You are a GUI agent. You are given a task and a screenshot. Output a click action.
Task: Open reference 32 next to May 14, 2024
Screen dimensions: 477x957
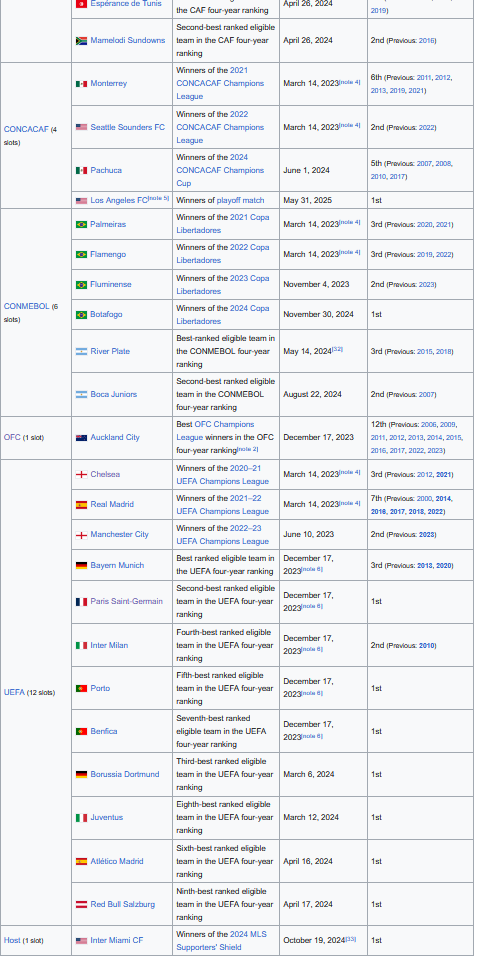(x=337, y=350)
